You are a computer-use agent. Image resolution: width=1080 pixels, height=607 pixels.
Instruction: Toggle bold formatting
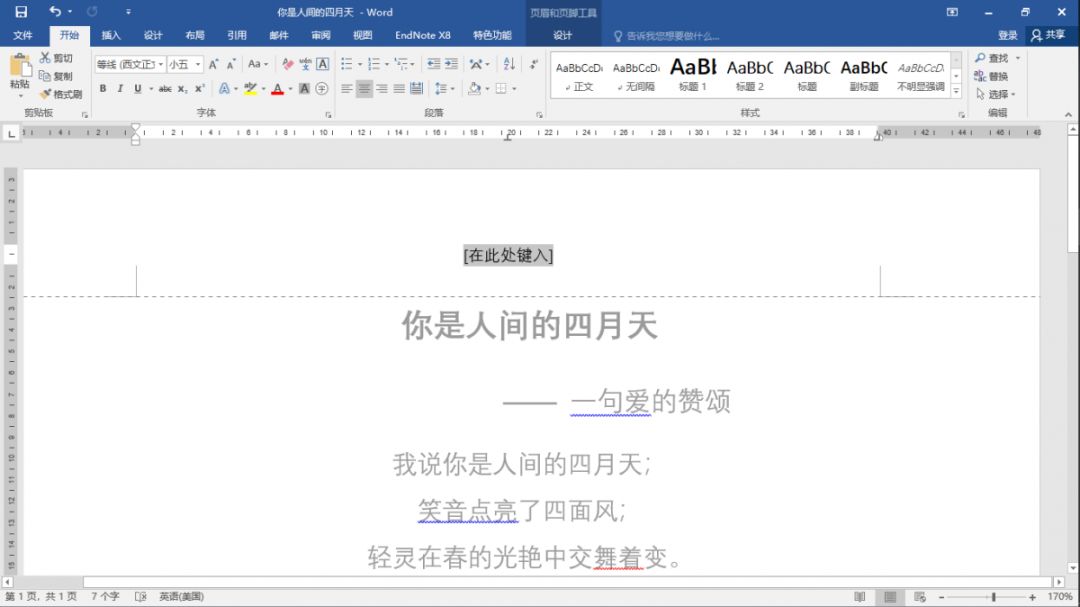[x=103, y=89]
